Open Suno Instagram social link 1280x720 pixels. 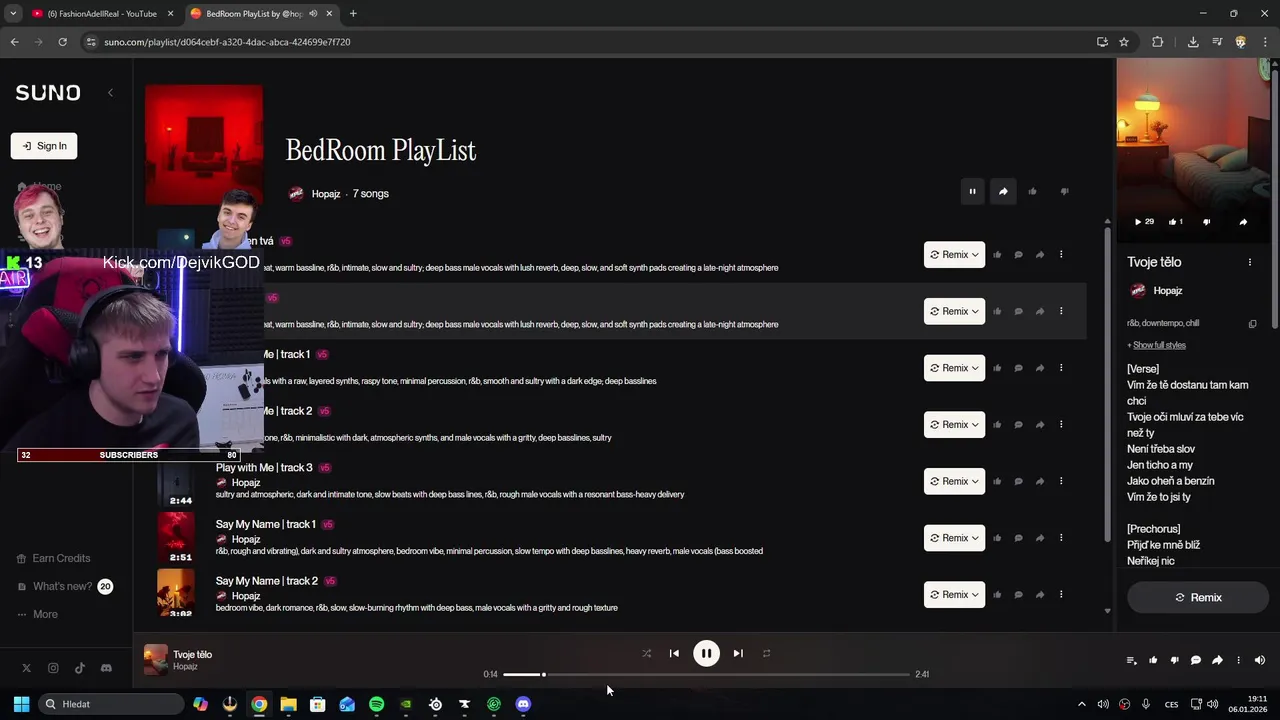tap(53, 668)
